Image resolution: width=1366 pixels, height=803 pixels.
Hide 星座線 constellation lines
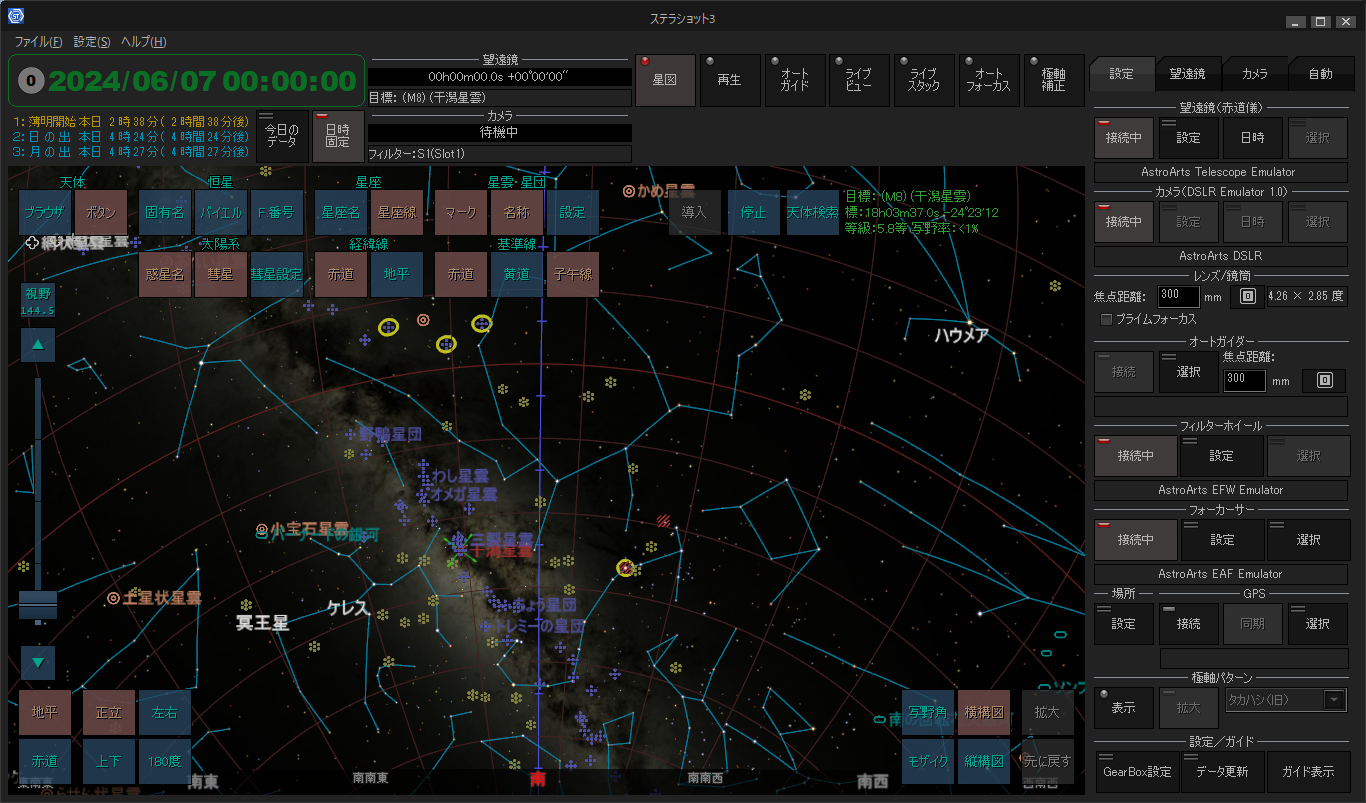(397, 212)
